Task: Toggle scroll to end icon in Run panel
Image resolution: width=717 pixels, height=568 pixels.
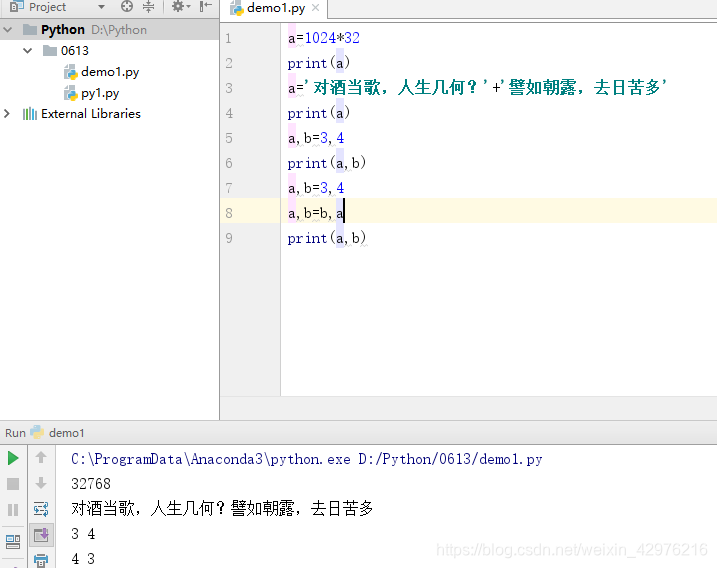Action: (41, 535)
